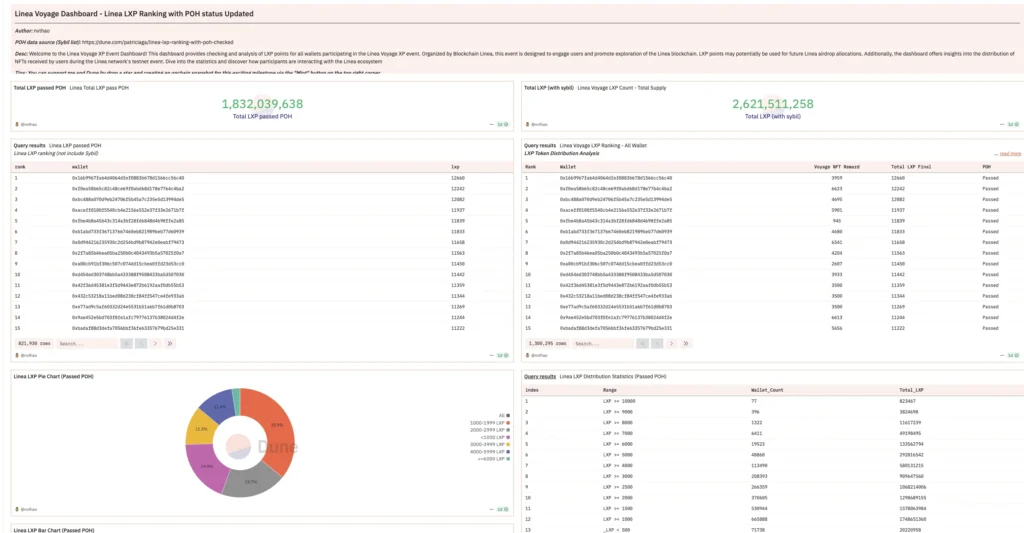Screen dimensions: 1024x533
Task: Sort by 'Total LXP Final' column header
Action: point(911,167)
